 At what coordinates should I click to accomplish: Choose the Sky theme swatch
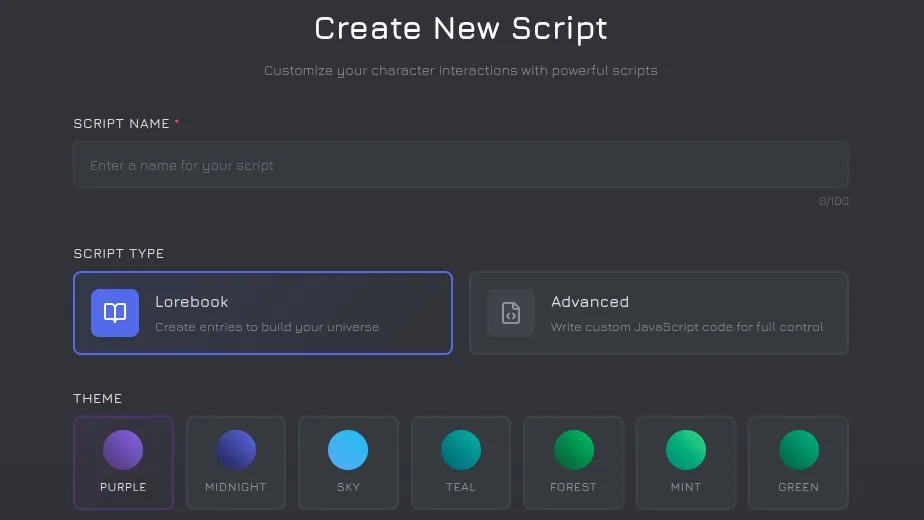[x=348, y=463]
